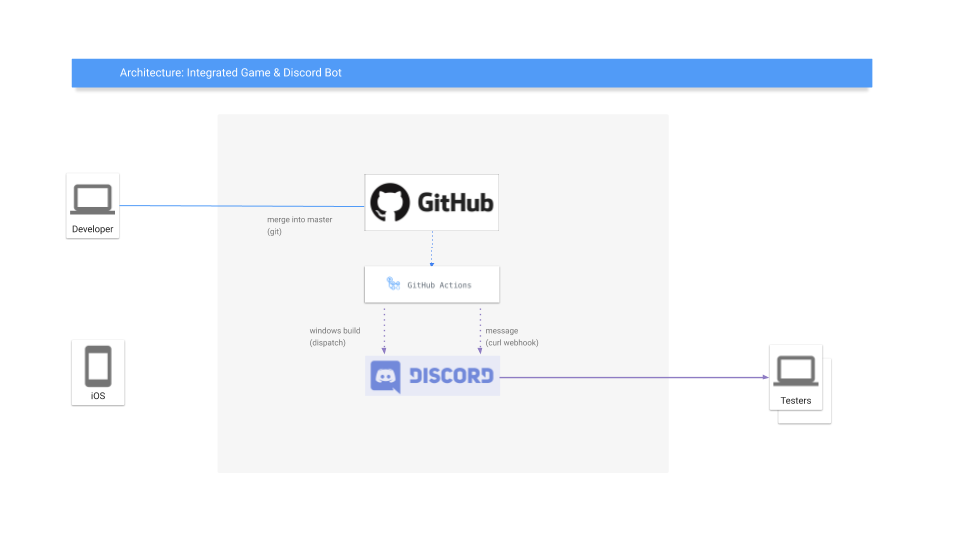
Task: Click the 'message' arrow label
Action: click(502, 331)
